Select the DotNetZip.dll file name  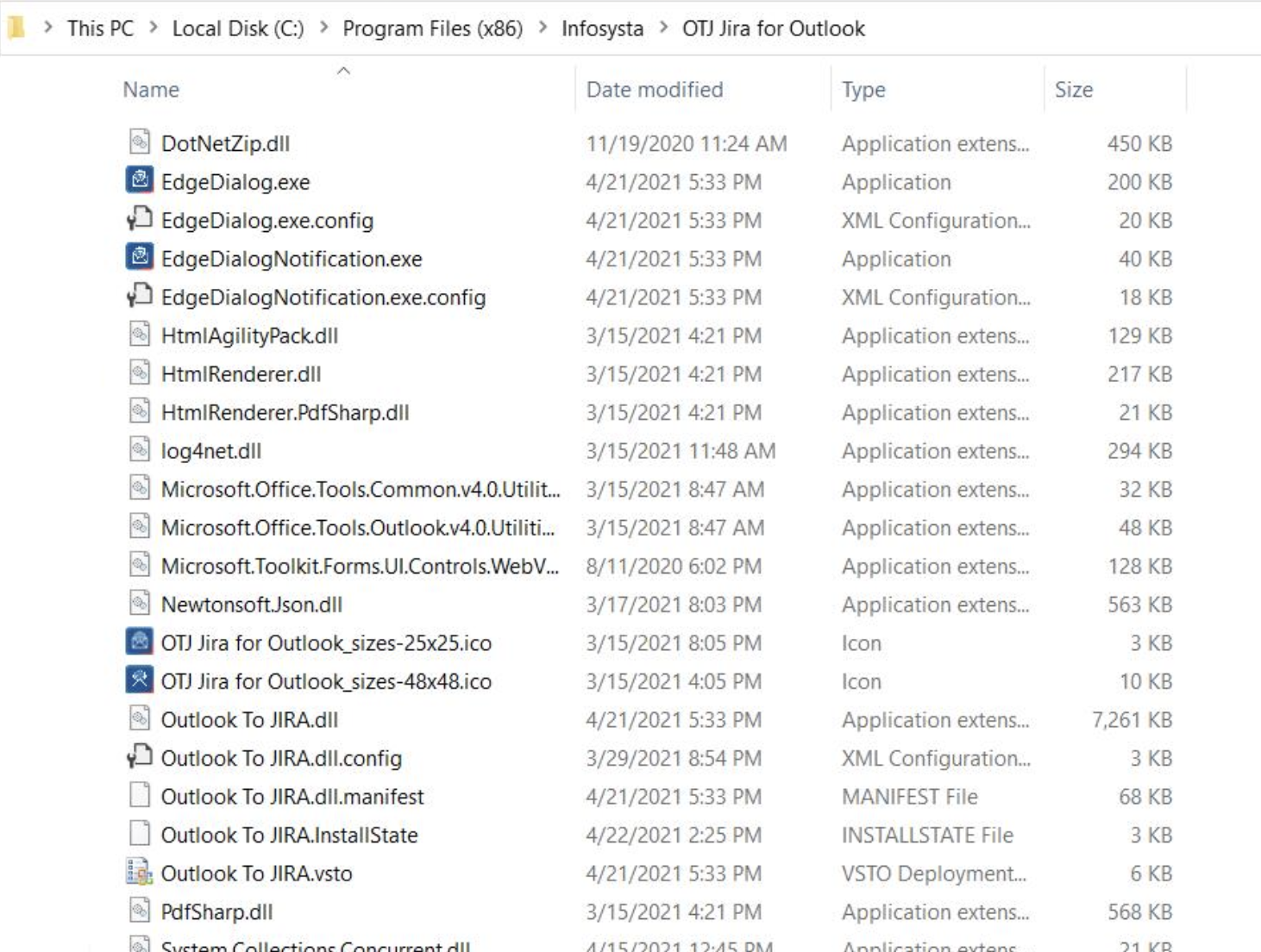pyautogui.click(x=225, y=144)
